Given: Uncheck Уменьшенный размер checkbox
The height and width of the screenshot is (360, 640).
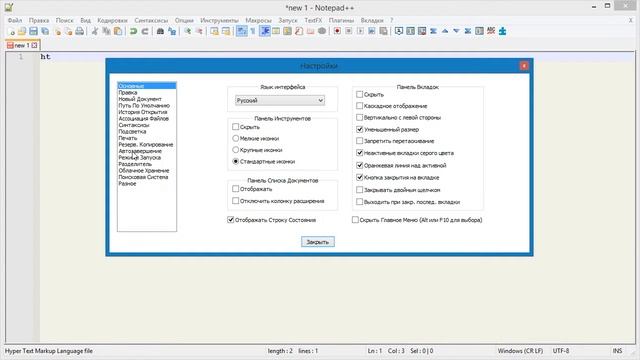Looking at the screenshot, I should [x=360, y=129].
